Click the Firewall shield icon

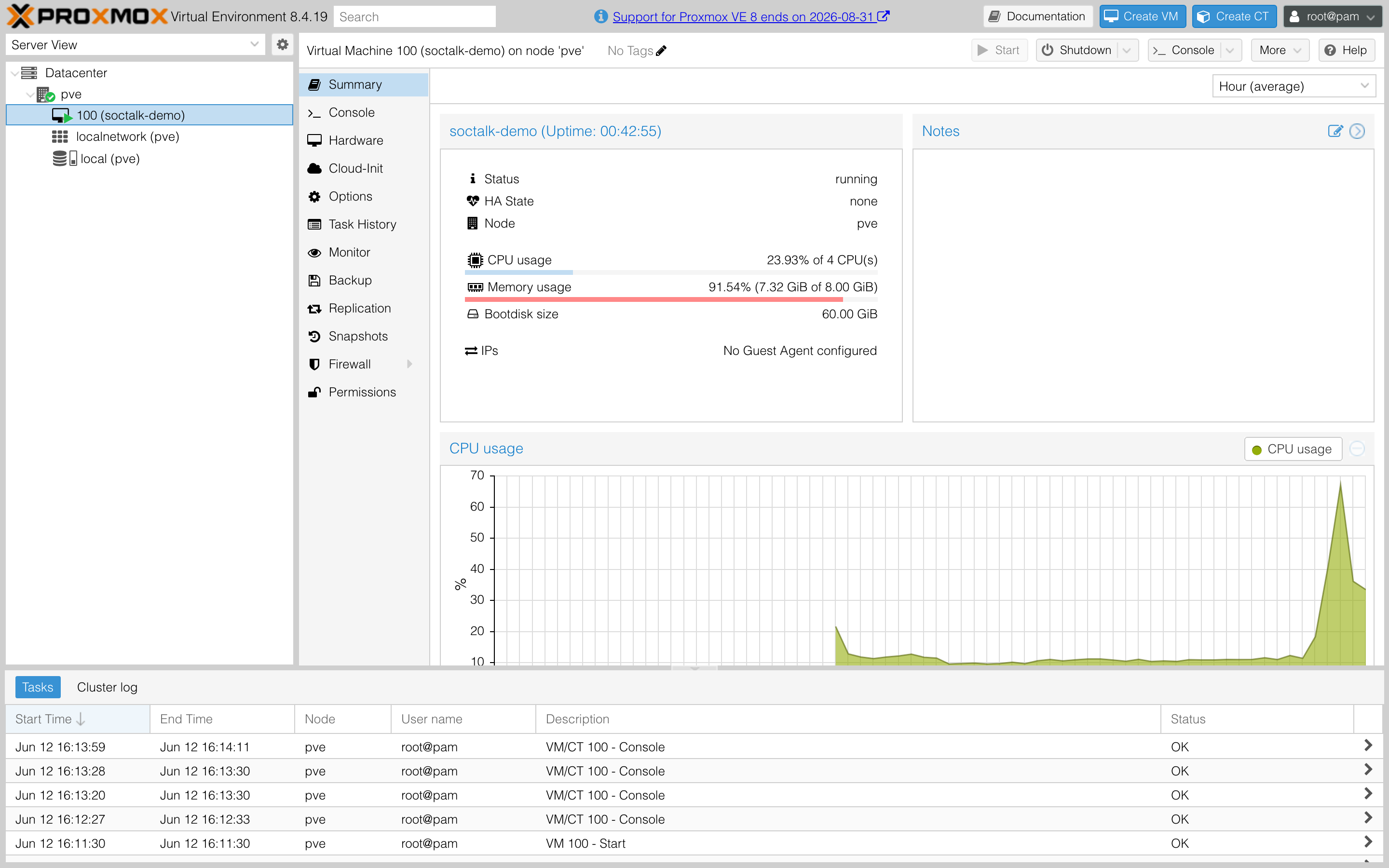click(x=314, y=364)
